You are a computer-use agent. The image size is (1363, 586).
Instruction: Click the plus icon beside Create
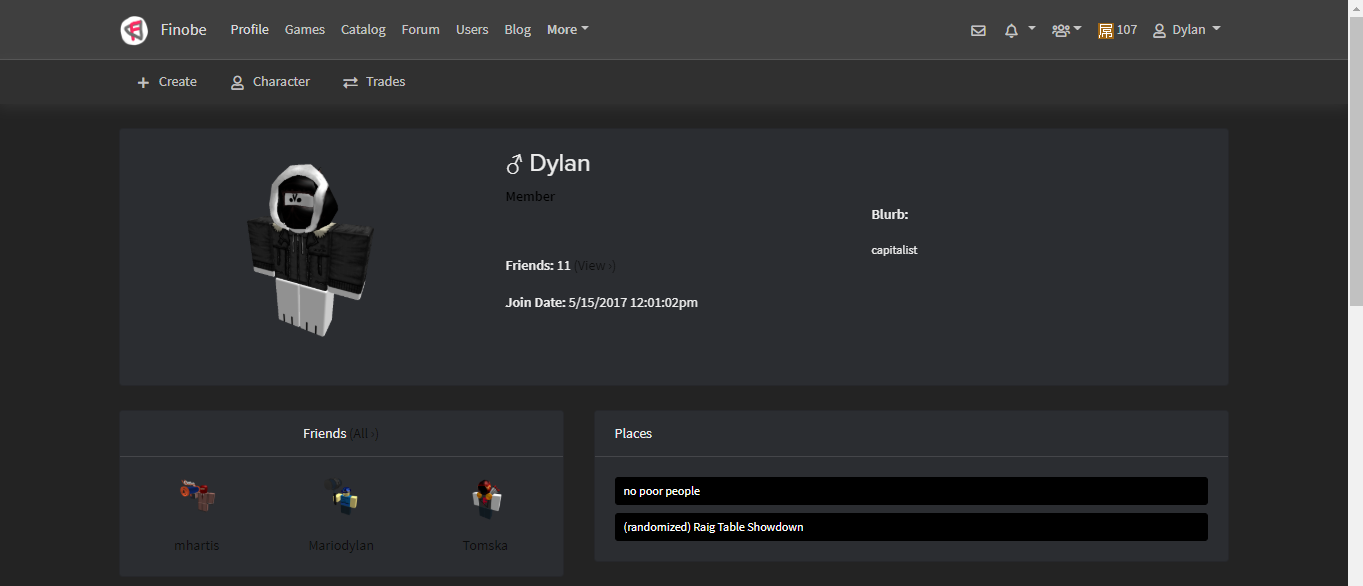click(x=143, y=81)
